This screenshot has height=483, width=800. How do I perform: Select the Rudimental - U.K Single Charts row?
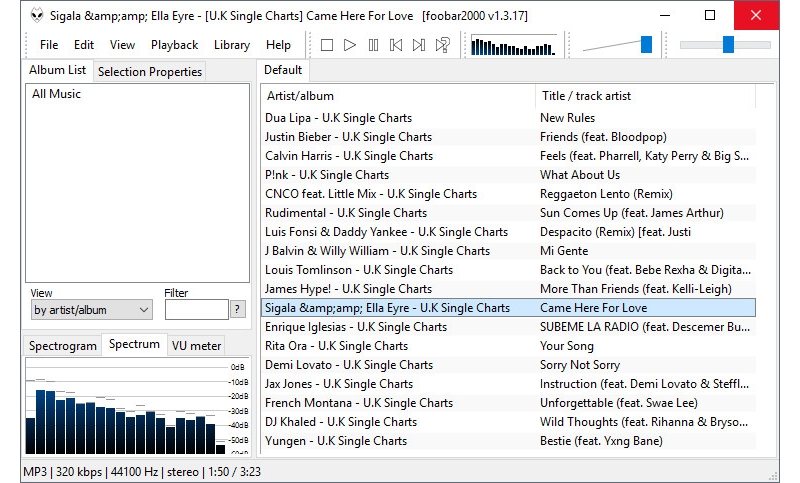tap(509, 213)
